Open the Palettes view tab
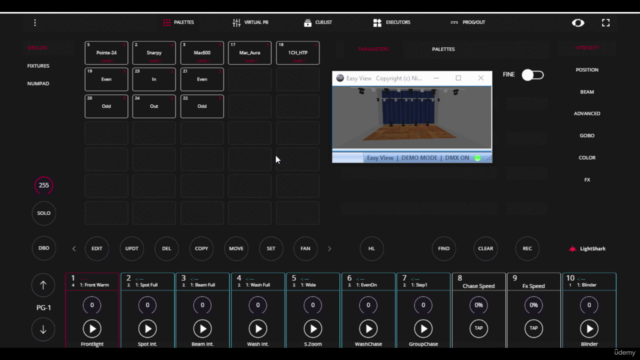 (x=178, y=22)
